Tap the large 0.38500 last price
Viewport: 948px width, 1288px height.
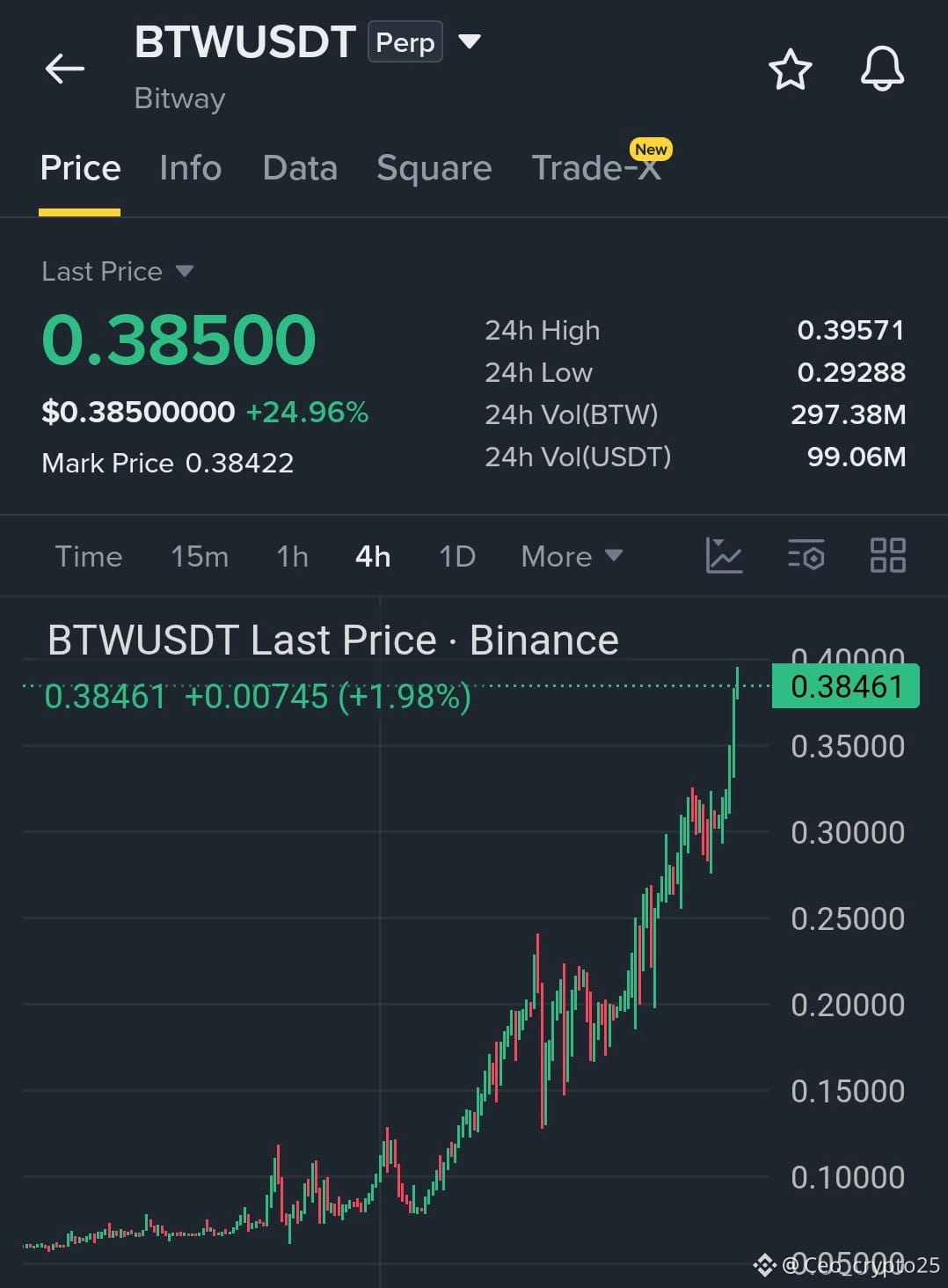click(x=179, y=340)
